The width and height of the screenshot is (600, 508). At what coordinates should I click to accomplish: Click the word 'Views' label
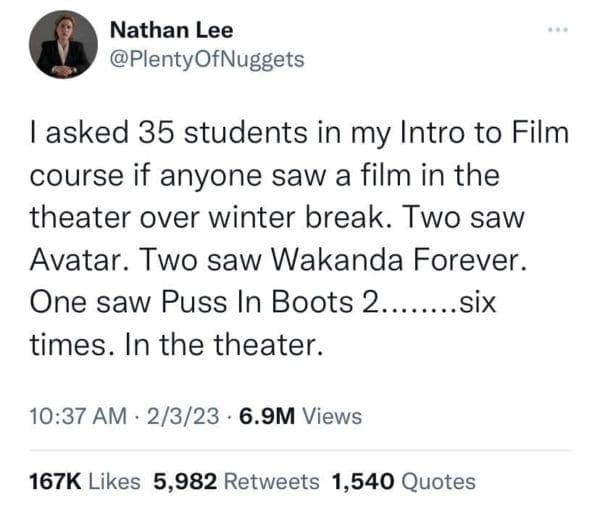tap(332, 416)
